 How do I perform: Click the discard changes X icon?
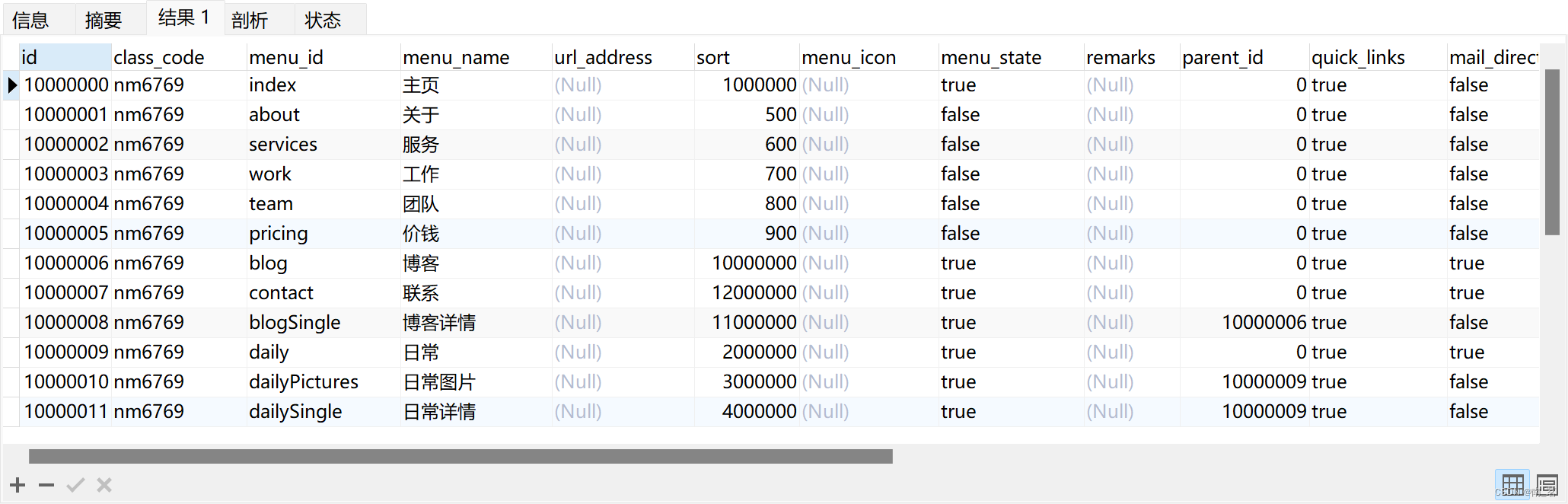point(104,485)
